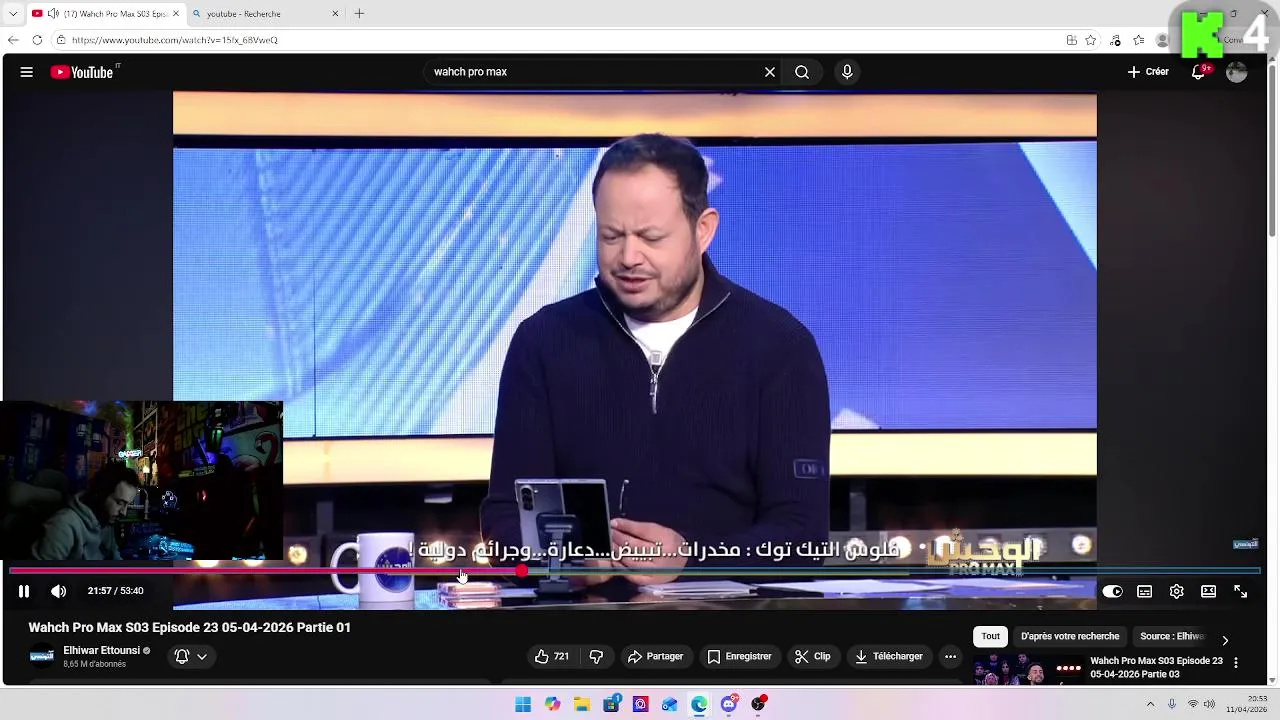Viewport: 1280px width, 720px height.
Task: Select the D'après votre recherche chip
Action: click(x=1070, y=636)
